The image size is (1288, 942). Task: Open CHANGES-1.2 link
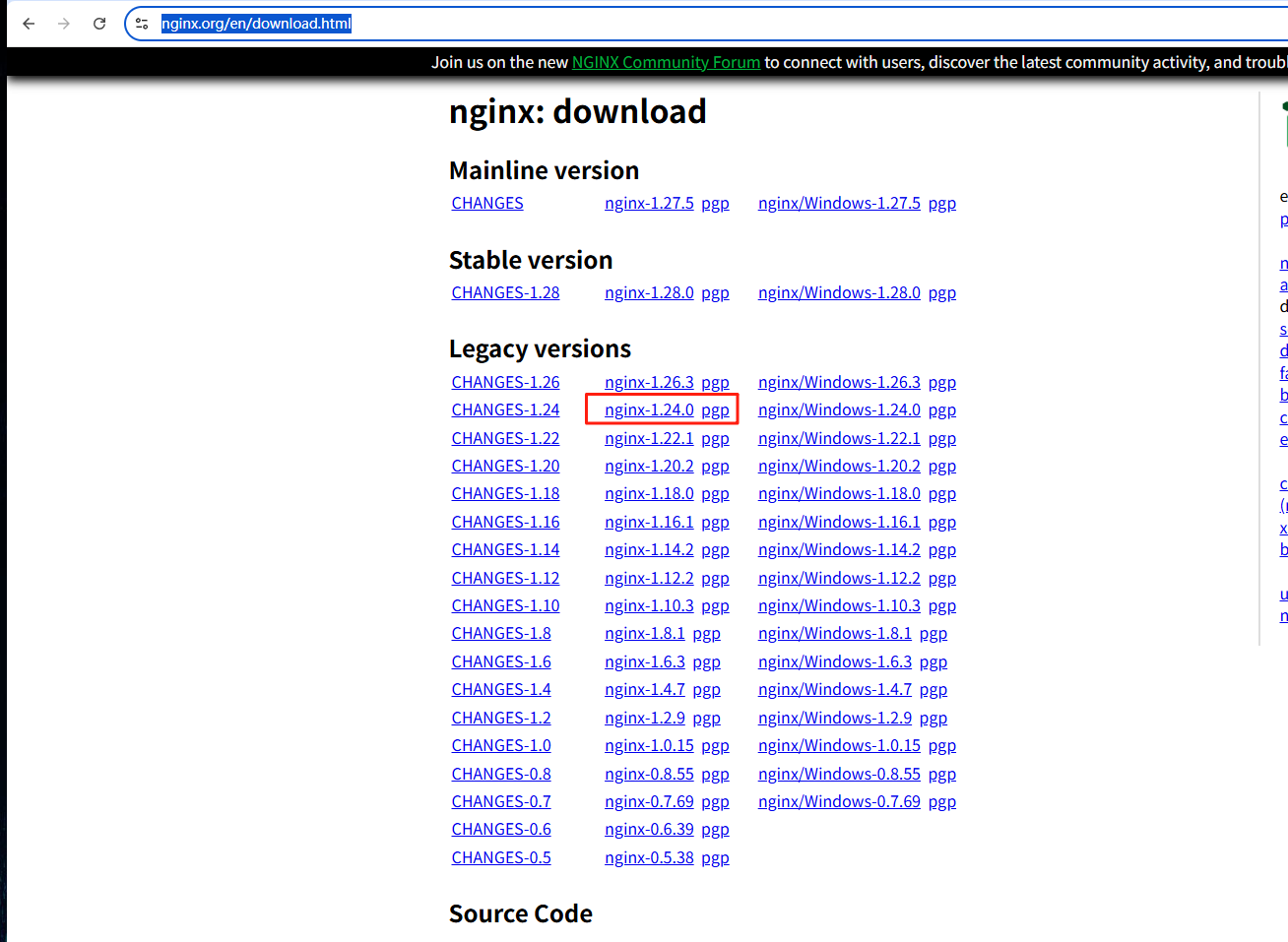501,718
